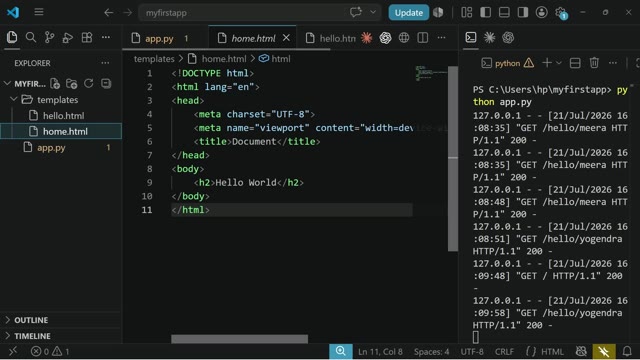Change file encoding UTF-8
The image size is (640, 360).
point(472,351)
